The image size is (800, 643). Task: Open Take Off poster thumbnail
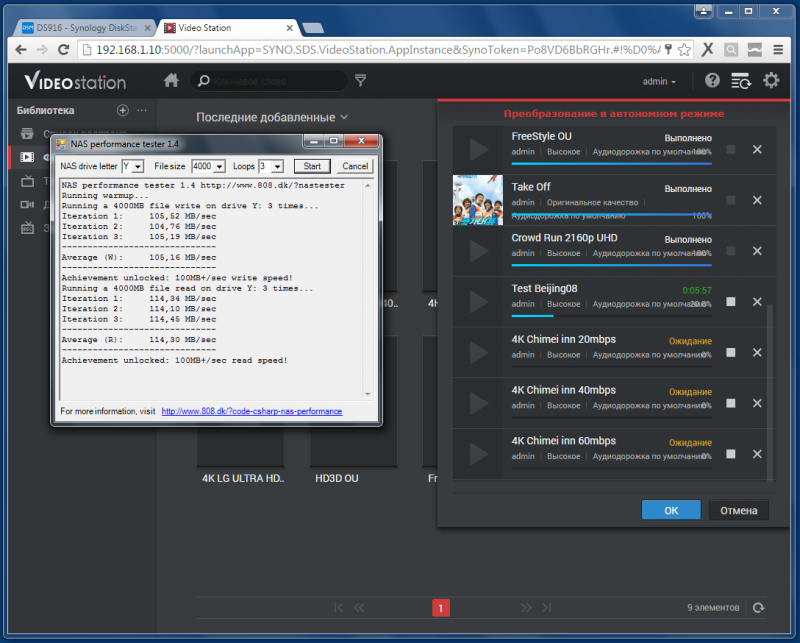[x=478, y=200]
